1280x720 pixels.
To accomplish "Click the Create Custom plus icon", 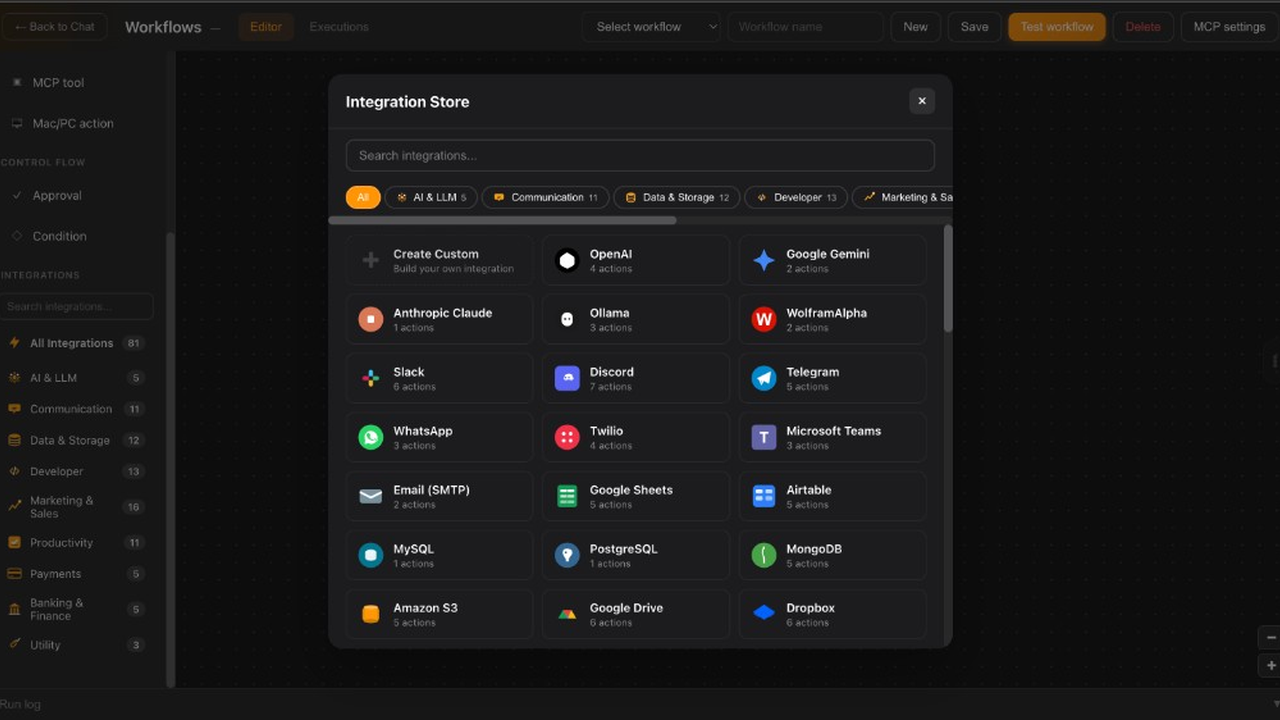I will [371, 261].
